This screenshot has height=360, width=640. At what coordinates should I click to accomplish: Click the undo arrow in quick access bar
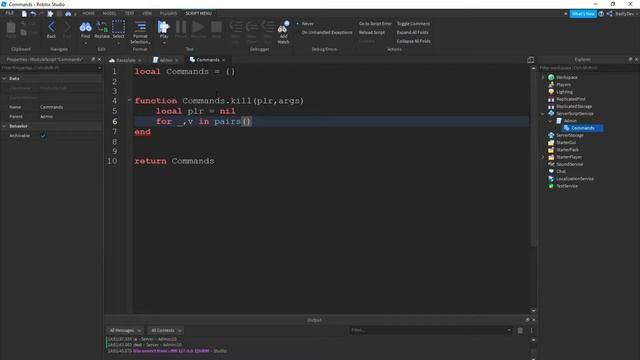click(33, 13)
